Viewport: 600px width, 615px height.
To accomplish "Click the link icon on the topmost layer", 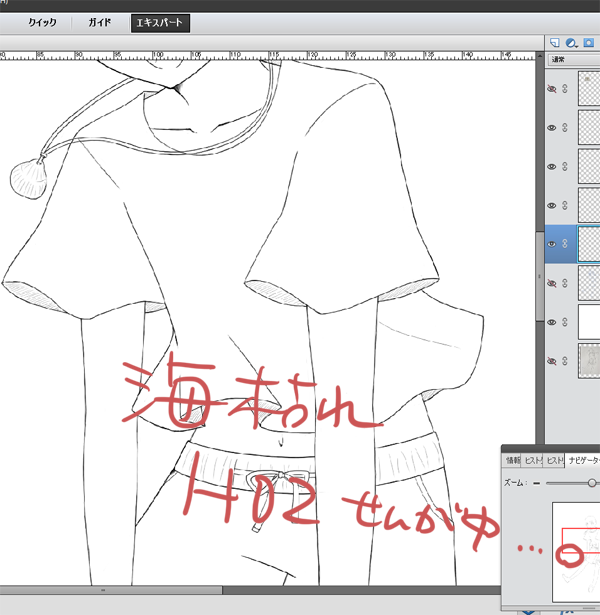I will tap(565, 89).
